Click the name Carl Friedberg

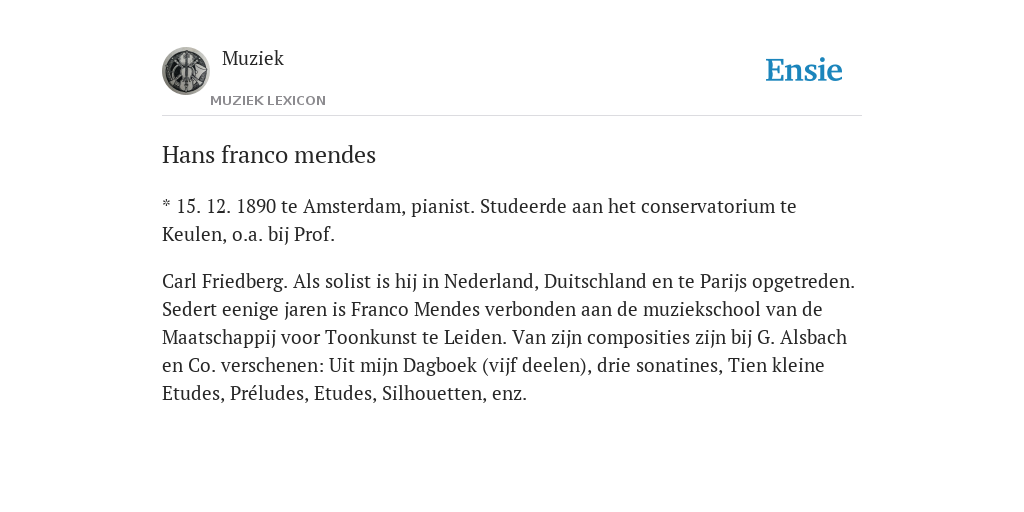pyautogui.click(x=225, y=281)
